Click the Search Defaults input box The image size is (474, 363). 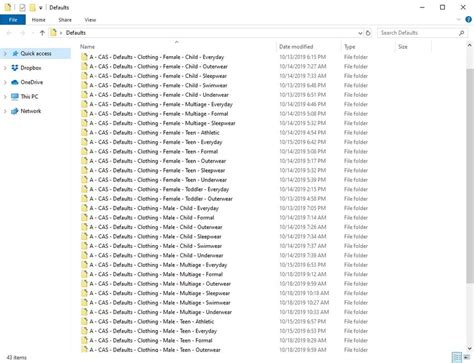pos(417,33)
